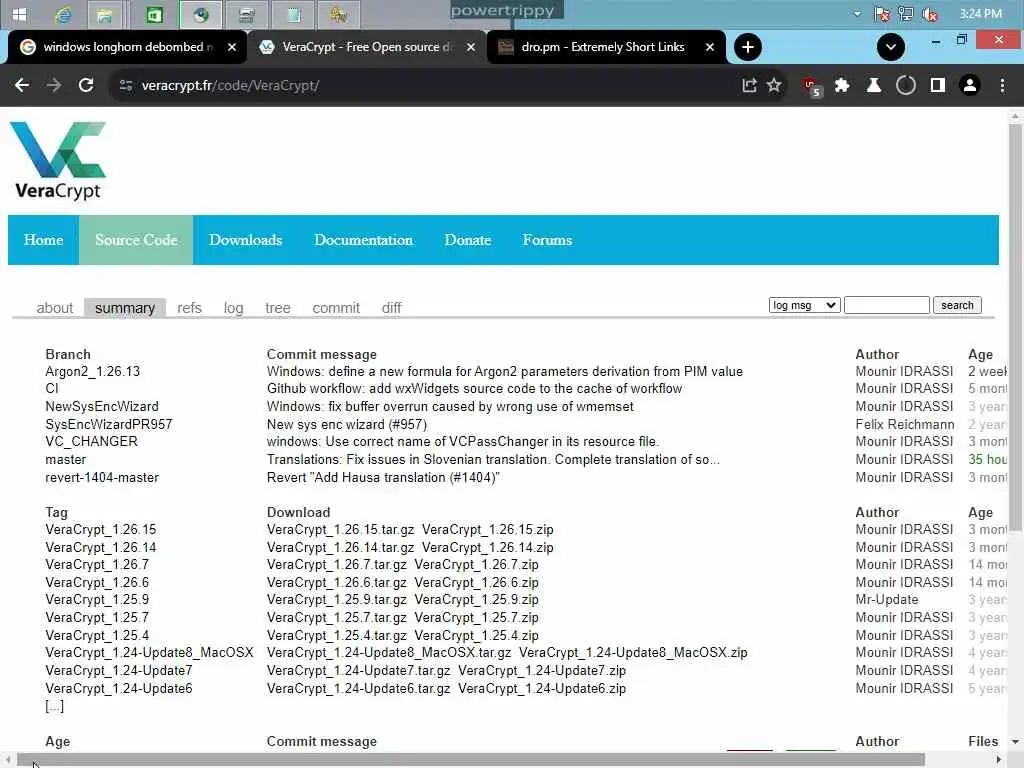1024x768 pixels.
Task: Switch to the about tab
Action: (x=55, y=308)
